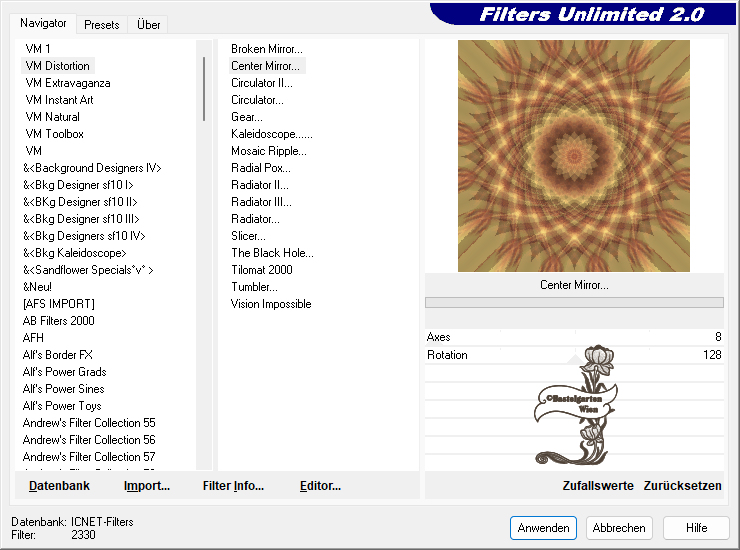The height and width of the screenshot is (550, 740).
Task: Open Filter Info...
Action: [x=233, y=486]
